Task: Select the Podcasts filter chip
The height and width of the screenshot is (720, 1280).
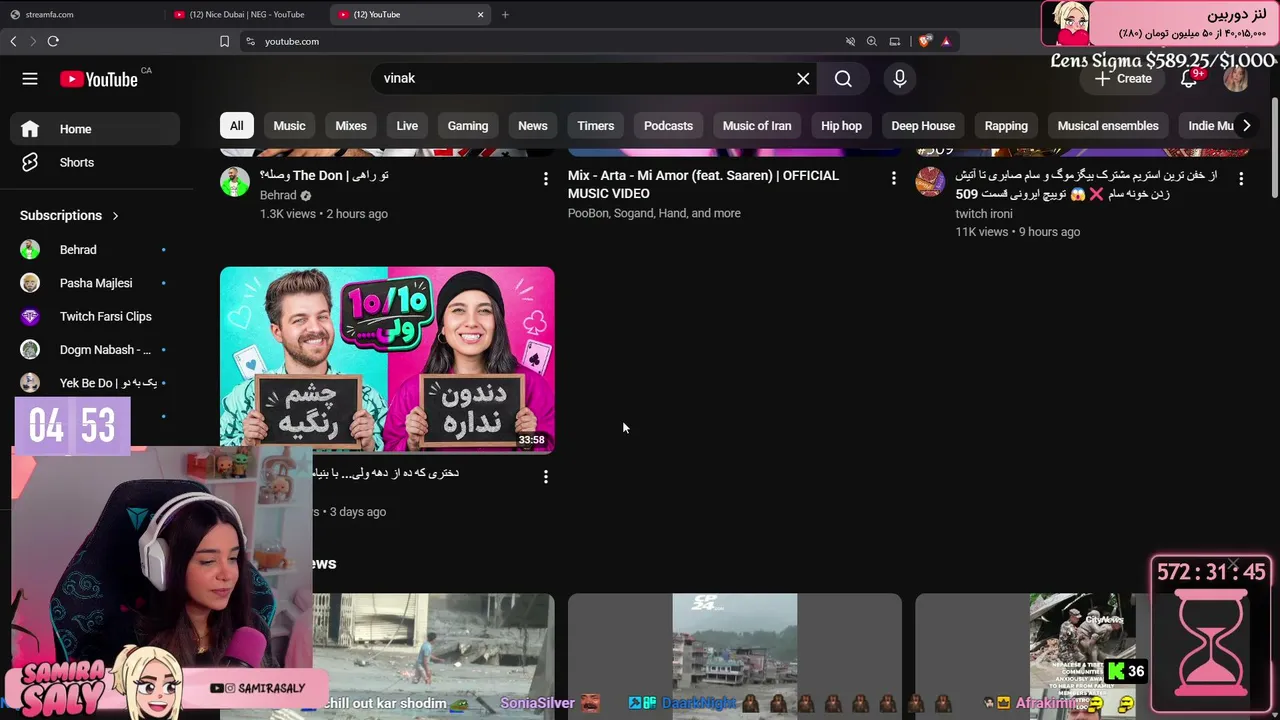Action: point(668,126)
